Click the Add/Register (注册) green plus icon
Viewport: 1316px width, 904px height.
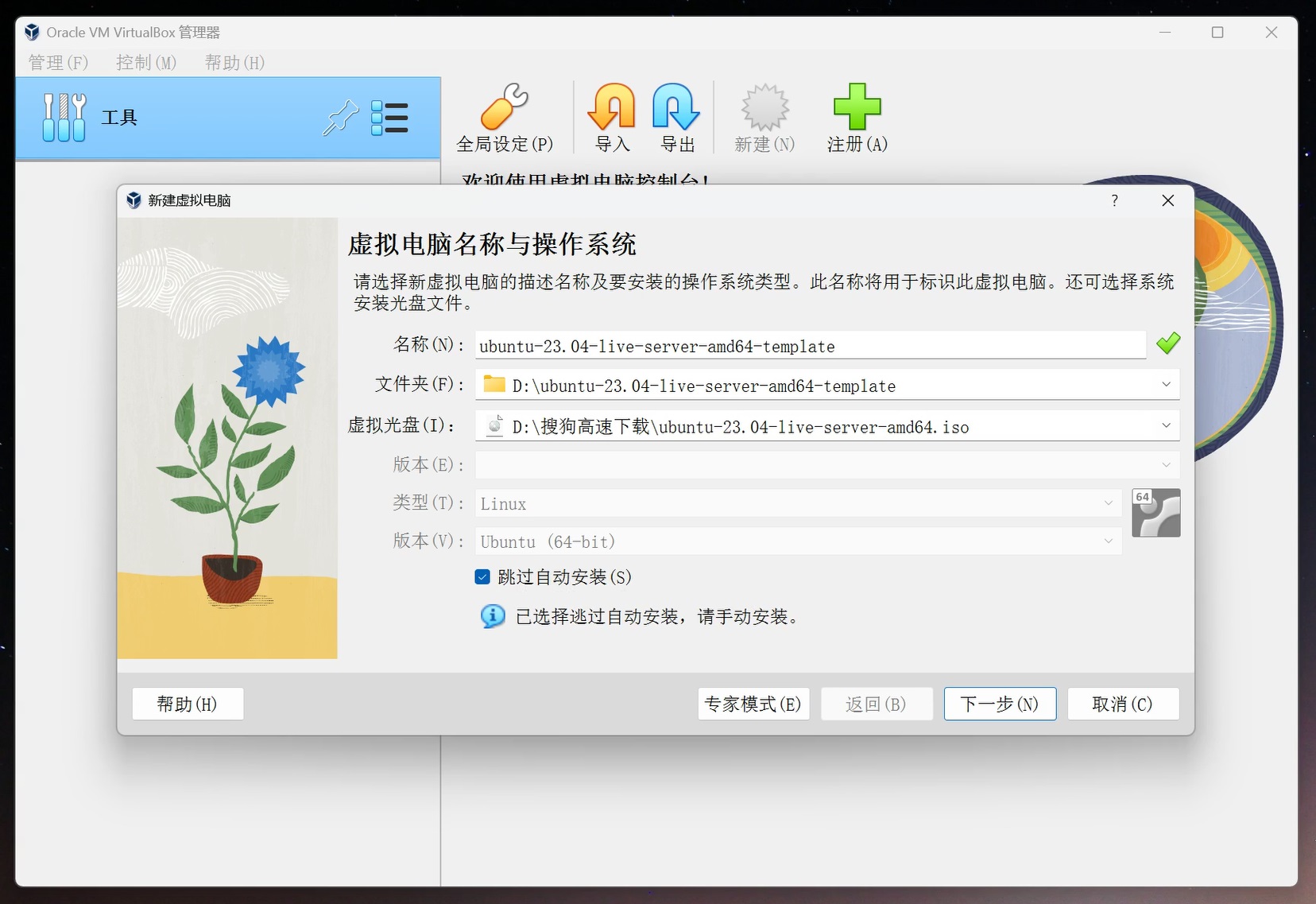[x=857, y=107]
